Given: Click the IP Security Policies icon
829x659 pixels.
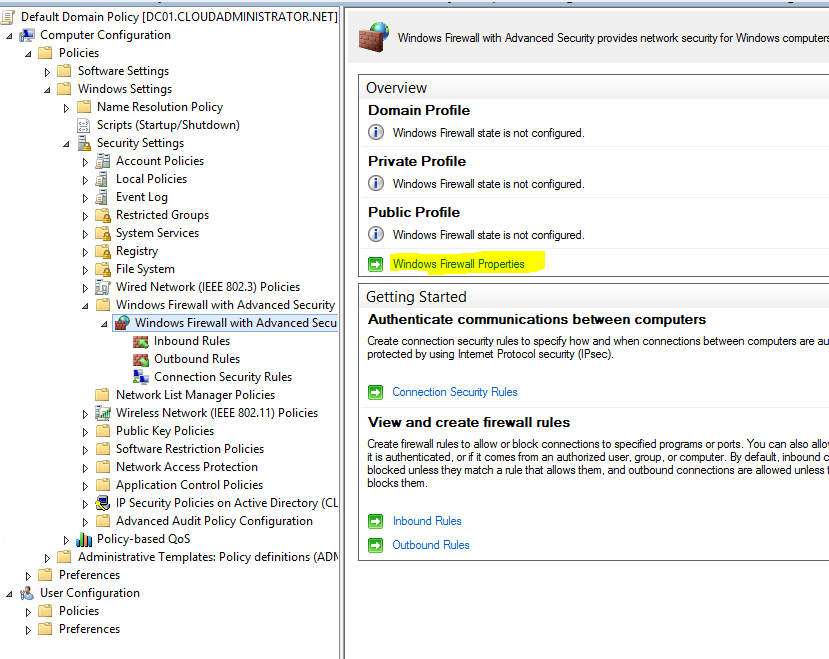Looking at the screenshot, I should tap(103, 503).
